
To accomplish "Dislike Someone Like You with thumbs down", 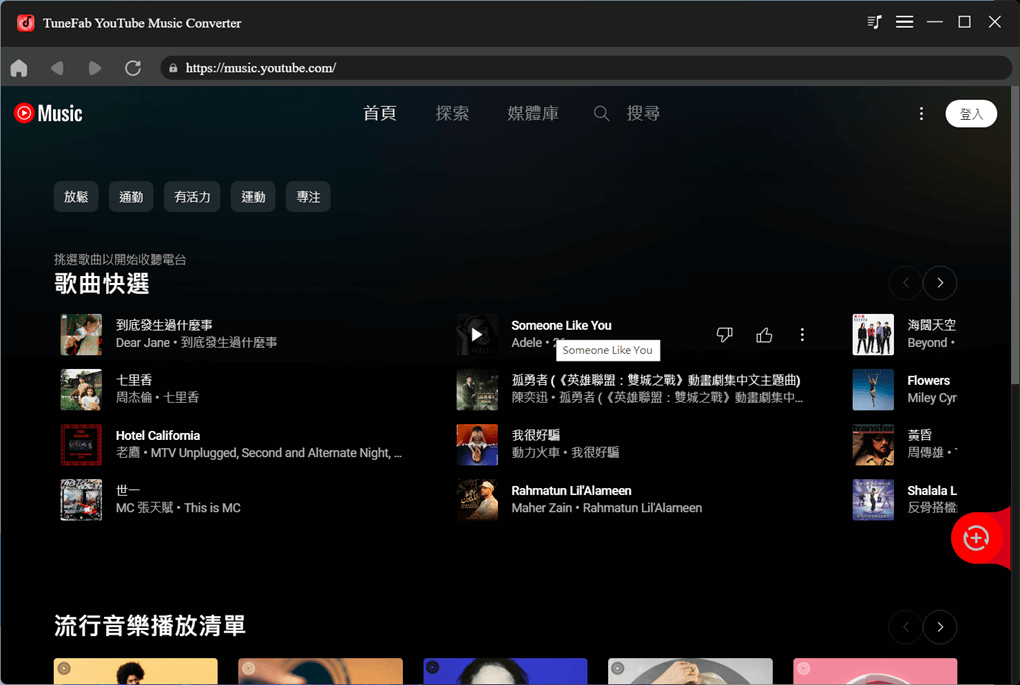I will 724,334.
